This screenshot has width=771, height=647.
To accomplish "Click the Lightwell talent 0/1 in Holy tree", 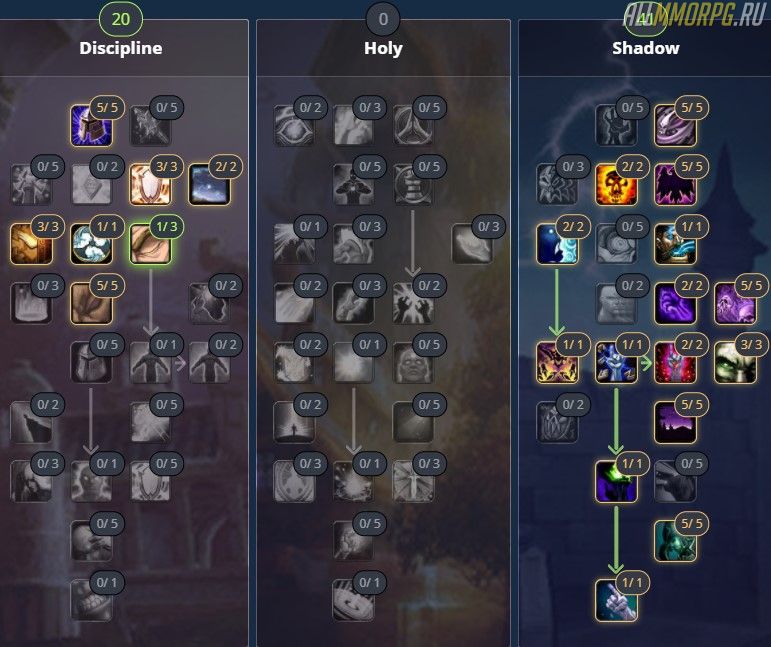I will (353, 363).
